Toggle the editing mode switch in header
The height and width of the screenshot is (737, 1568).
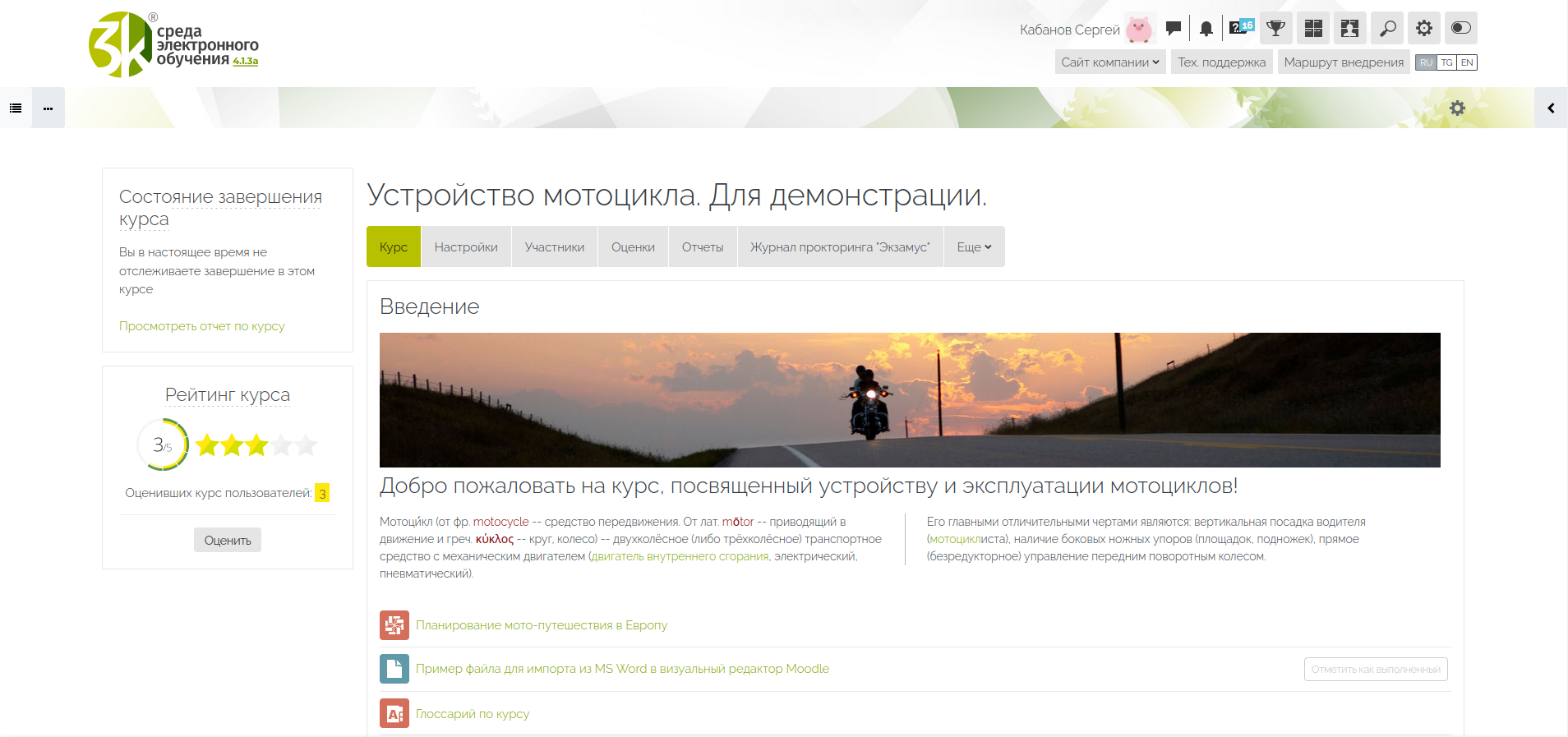[x=1461, y=28]
